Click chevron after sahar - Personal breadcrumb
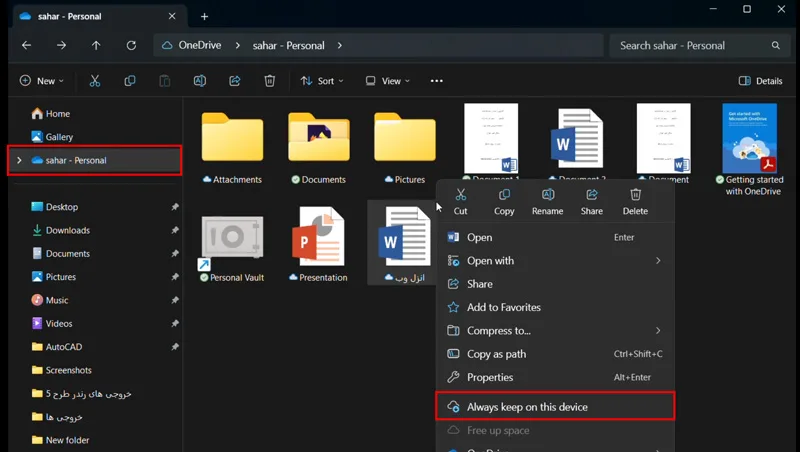Image resolution: width=800 pixels, height=452 pixels. pos(340,45)
